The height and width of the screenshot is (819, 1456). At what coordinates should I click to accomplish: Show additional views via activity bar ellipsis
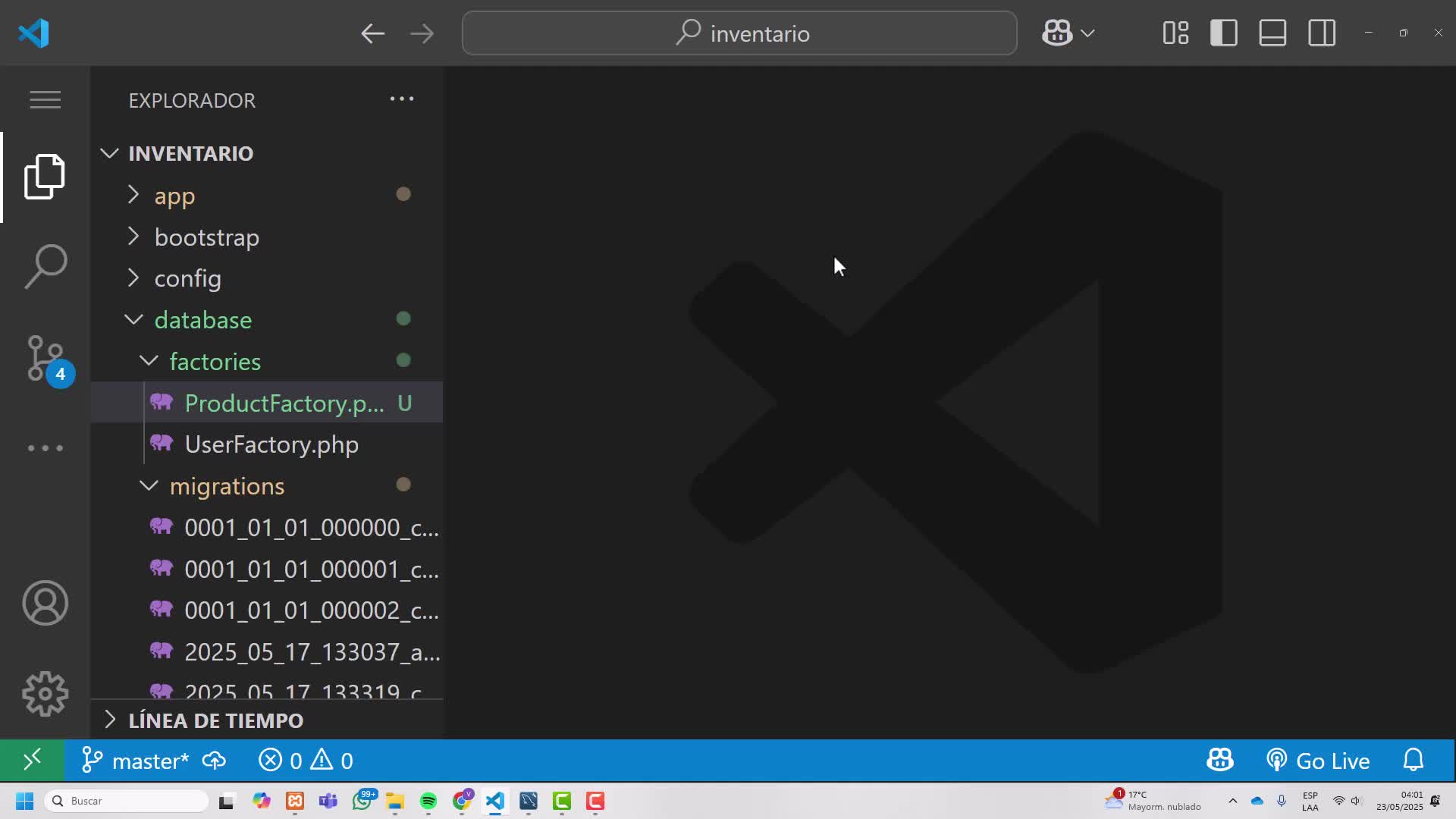(45, 448)
